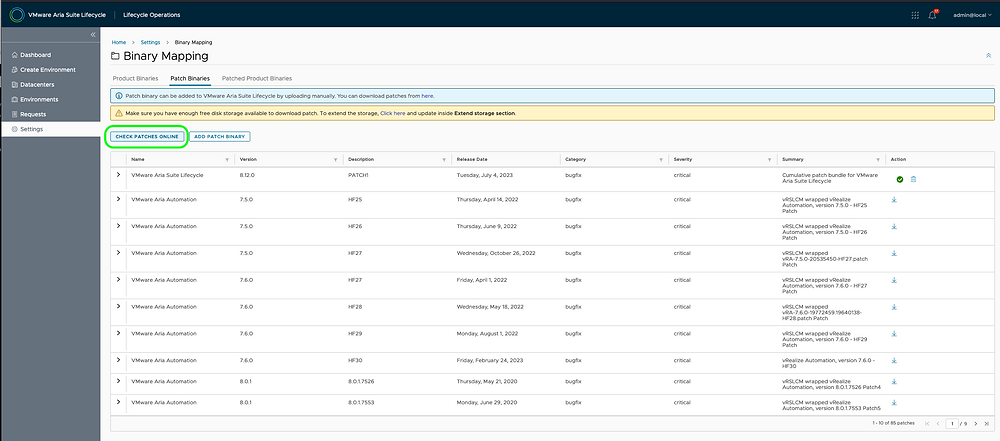
Task: Open Requests in sidebar
Action: (x=33, y=114)
